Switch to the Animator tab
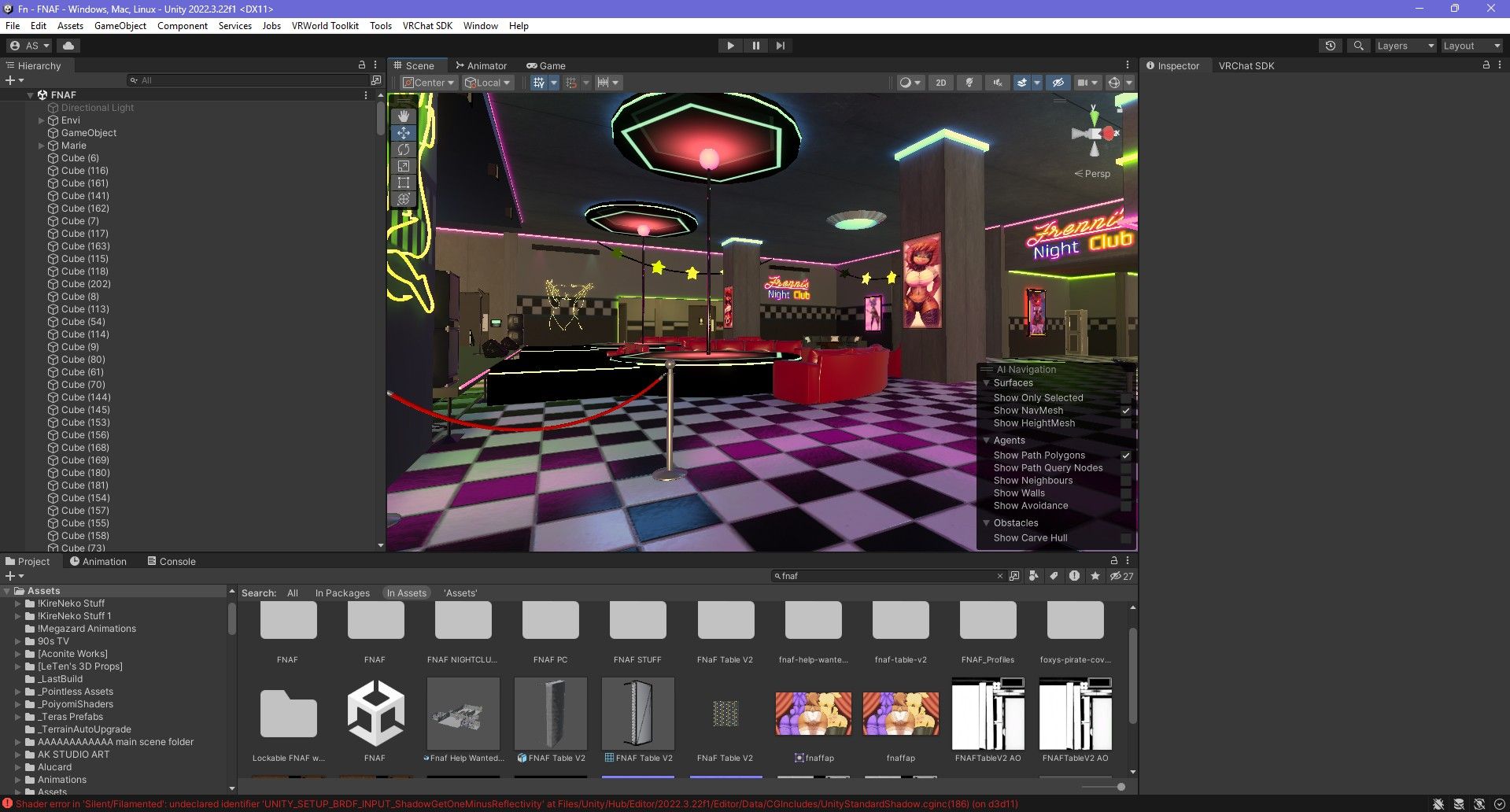Viewport: 1510px width, 812px height. pyautogui.click(x=481, y=66)
